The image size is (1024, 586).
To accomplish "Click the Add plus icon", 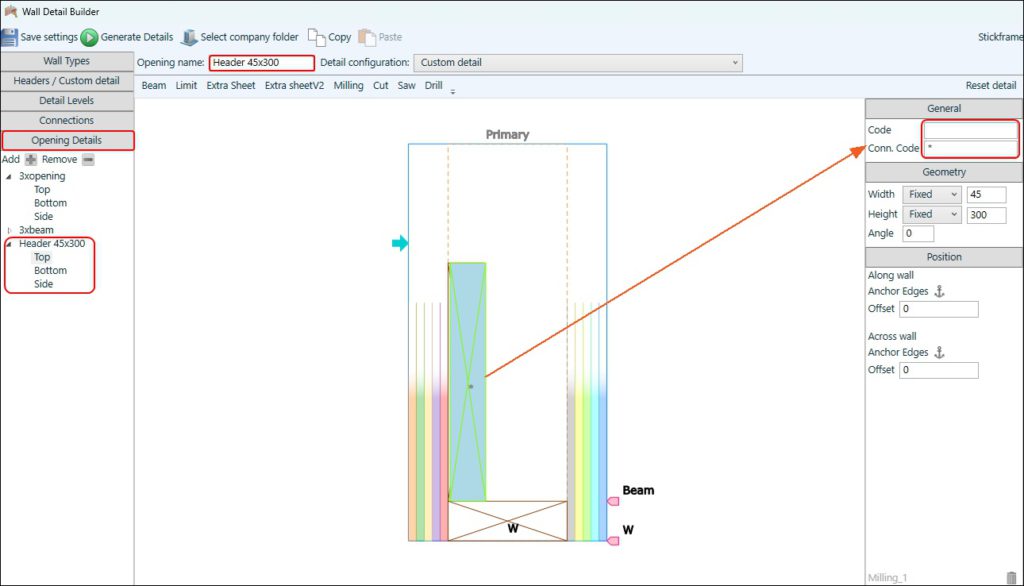I will tap(31, 159).
